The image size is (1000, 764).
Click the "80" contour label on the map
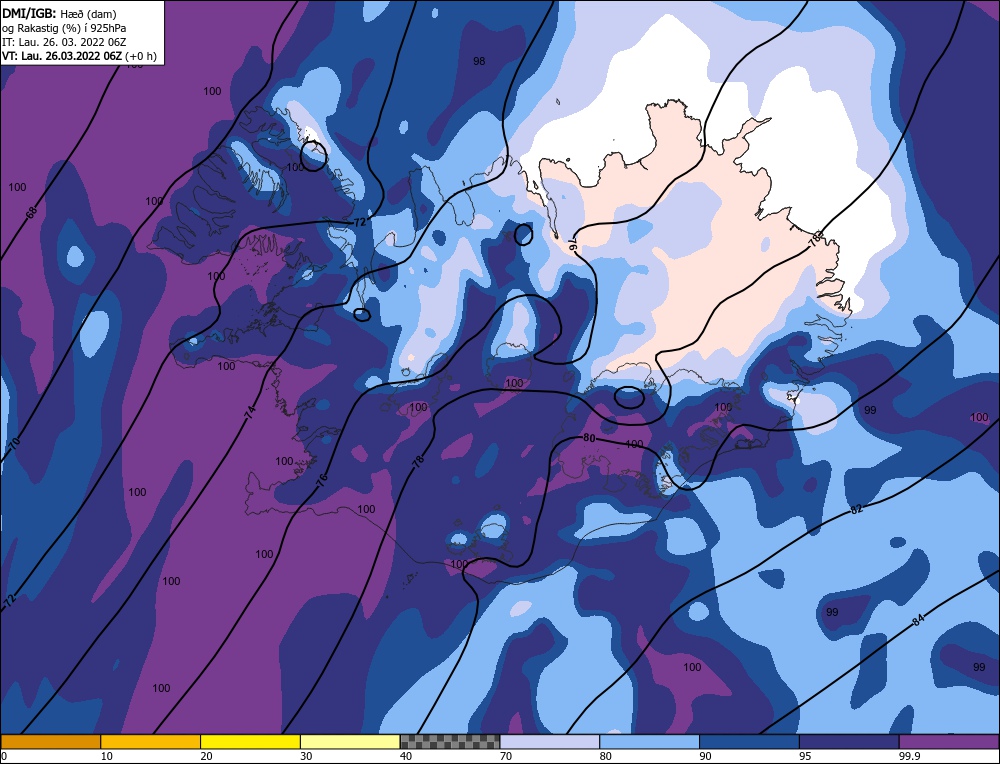(589, 438)
